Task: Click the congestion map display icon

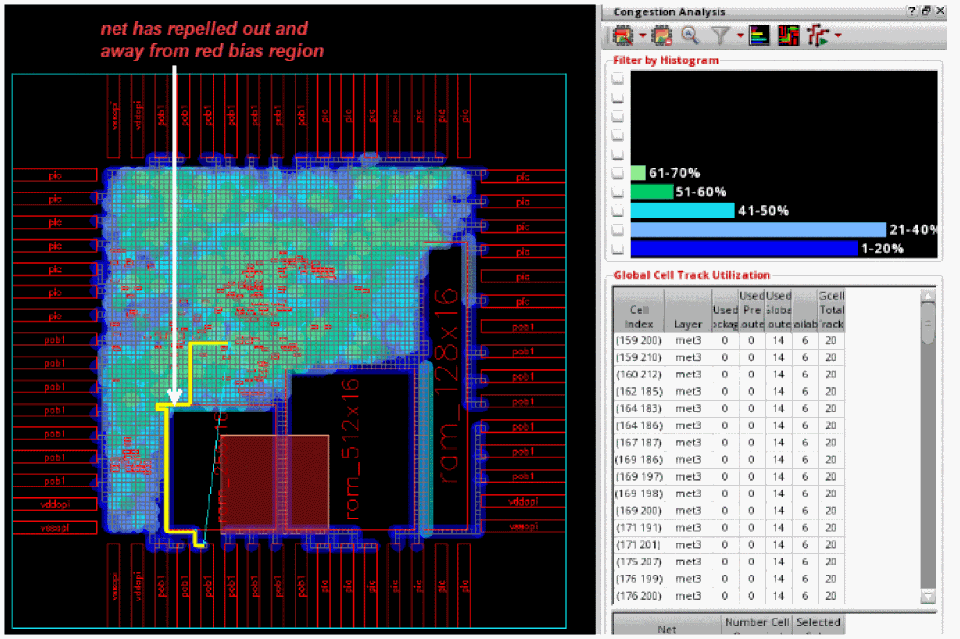Action: tap(622, 36)
